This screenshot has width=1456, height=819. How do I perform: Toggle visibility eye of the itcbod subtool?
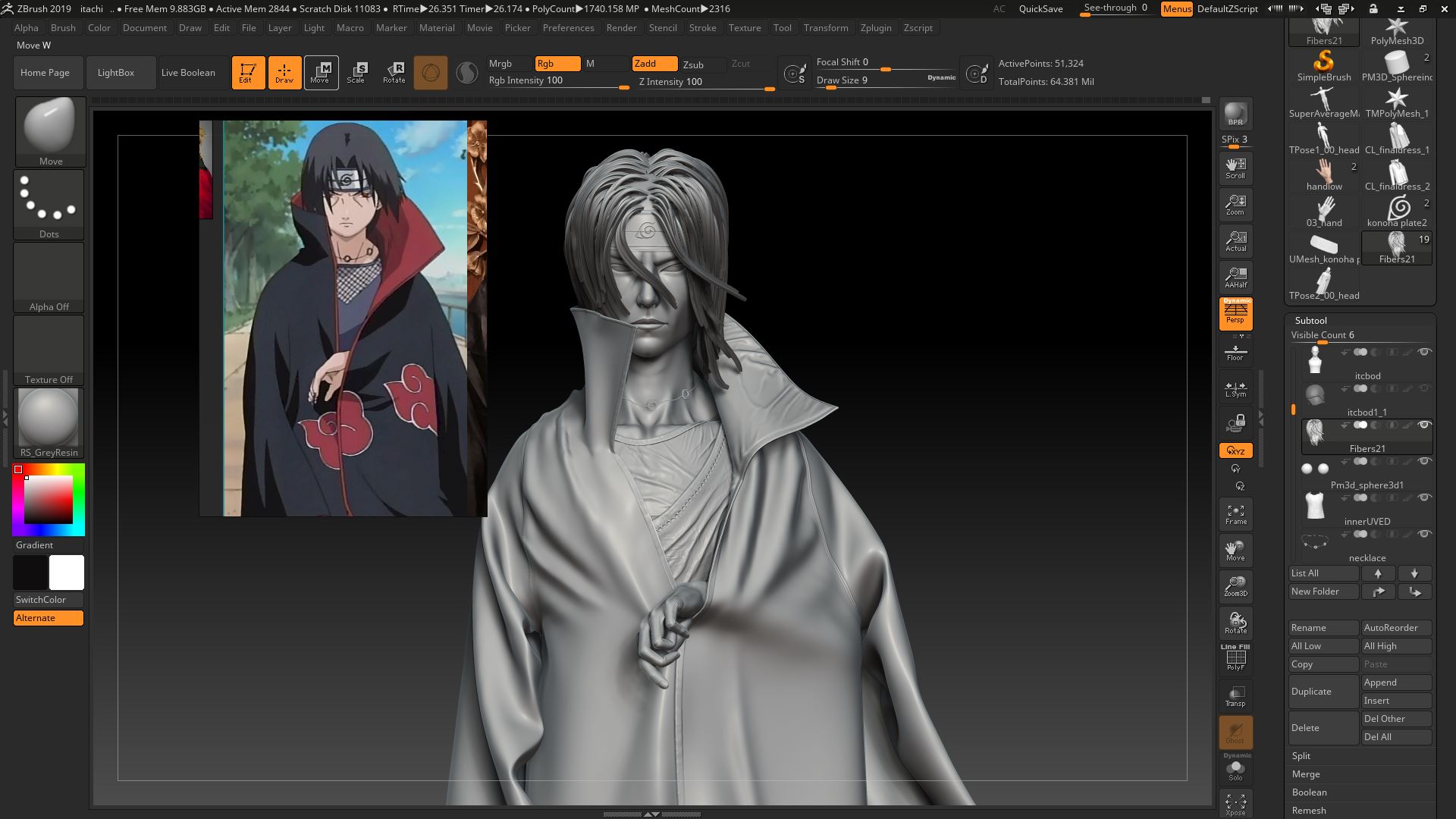[1424, 352]
